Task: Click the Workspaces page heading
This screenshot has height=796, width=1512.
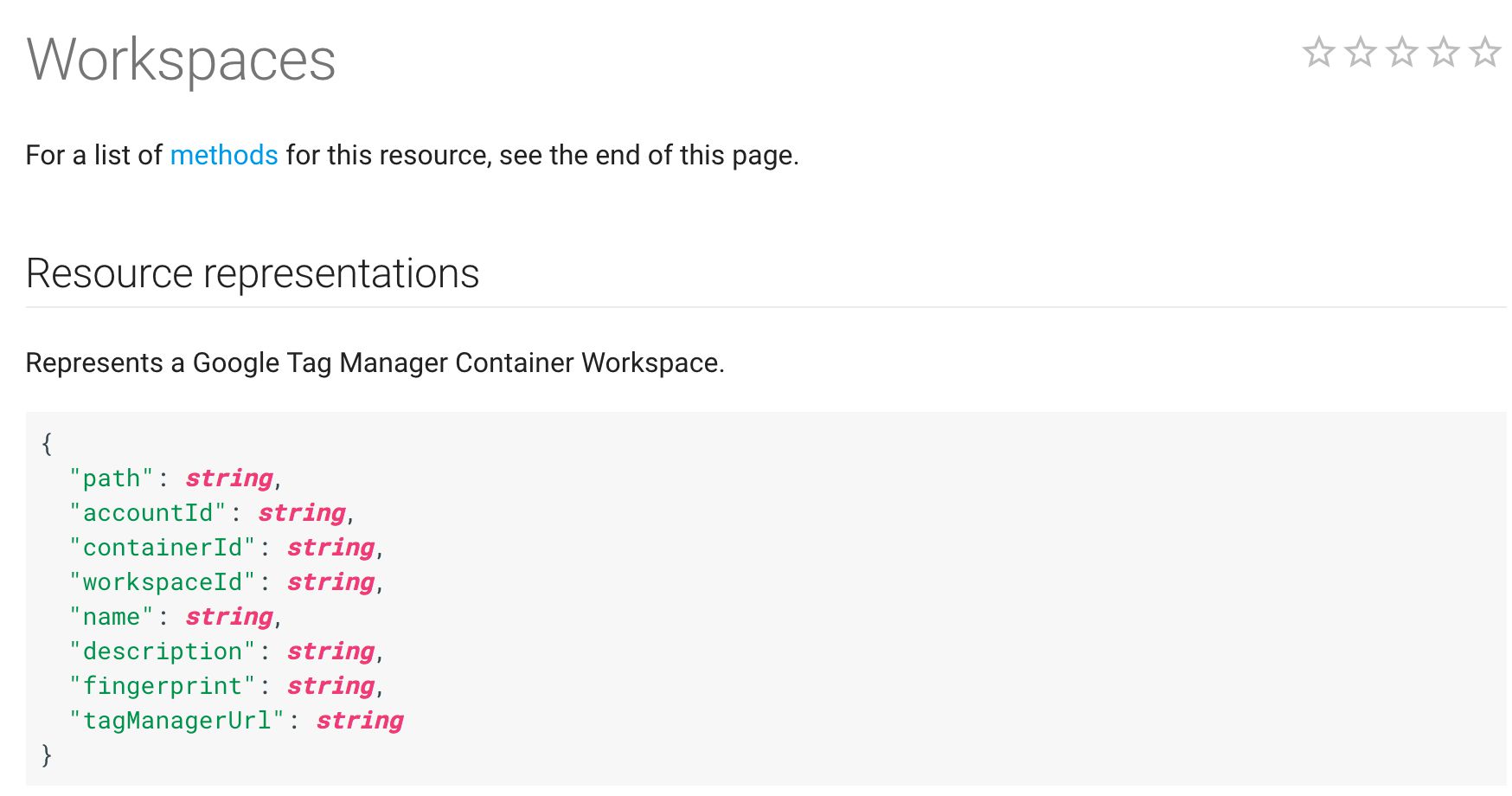Action: (x=181, y=61)
